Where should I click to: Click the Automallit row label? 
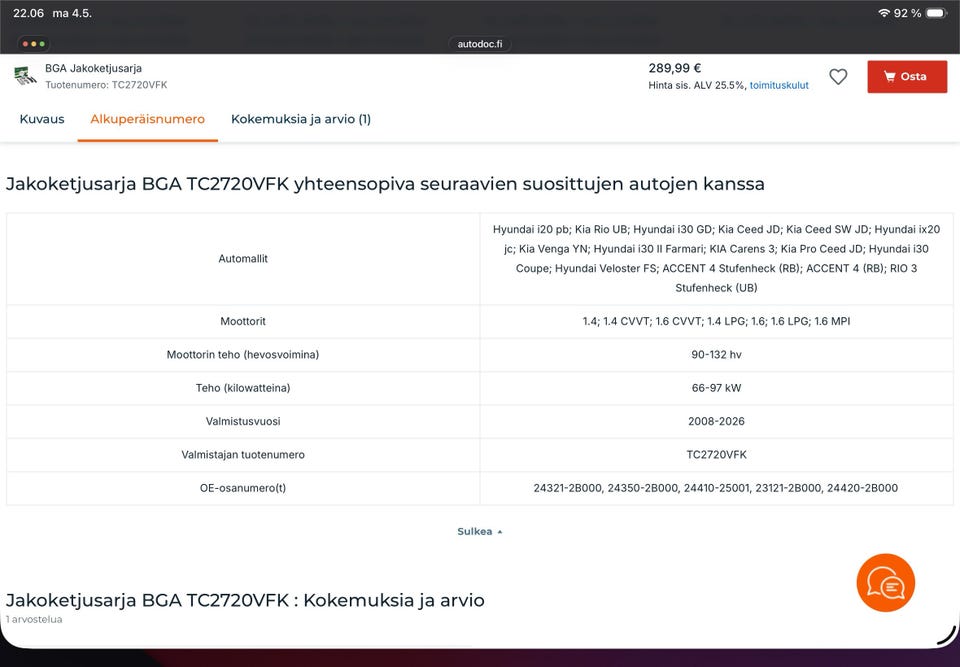coord(243,258)
